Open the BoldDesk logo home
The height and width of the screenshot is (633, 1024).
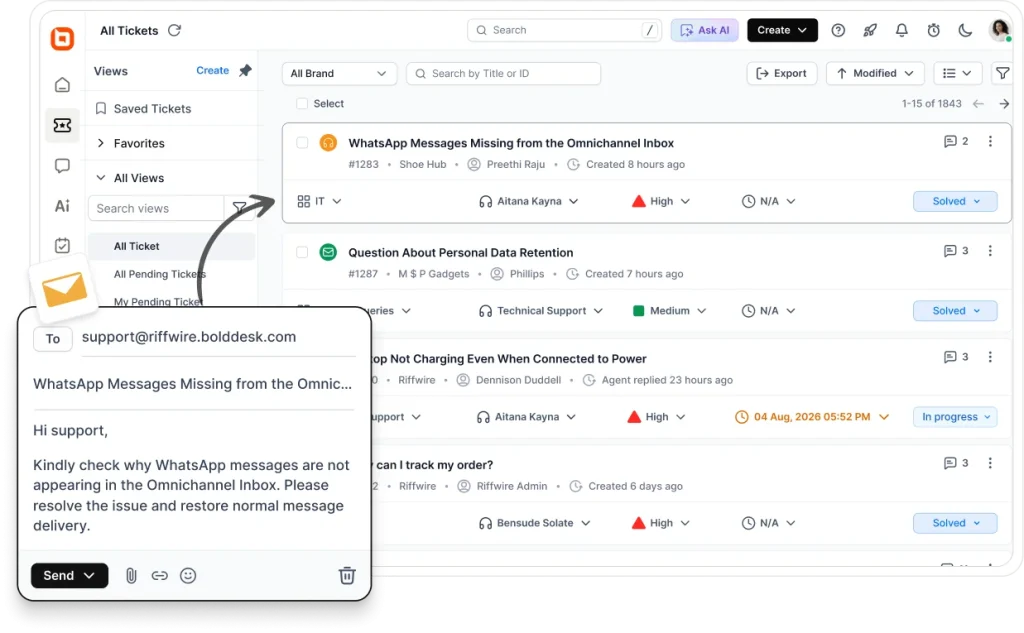[62, 39]
